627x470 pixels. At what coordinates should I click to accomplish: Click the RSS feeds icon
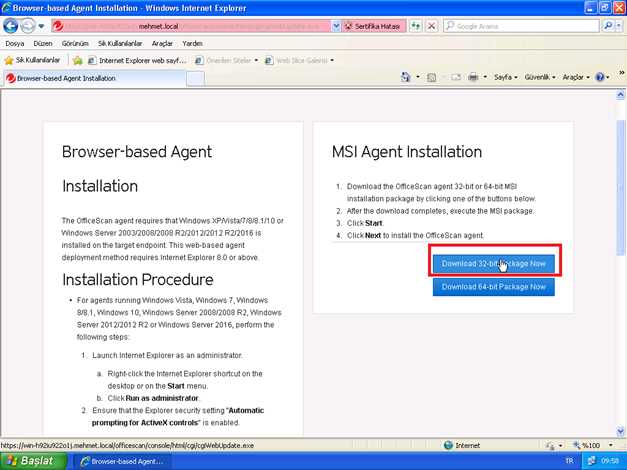tap(431, 77)
